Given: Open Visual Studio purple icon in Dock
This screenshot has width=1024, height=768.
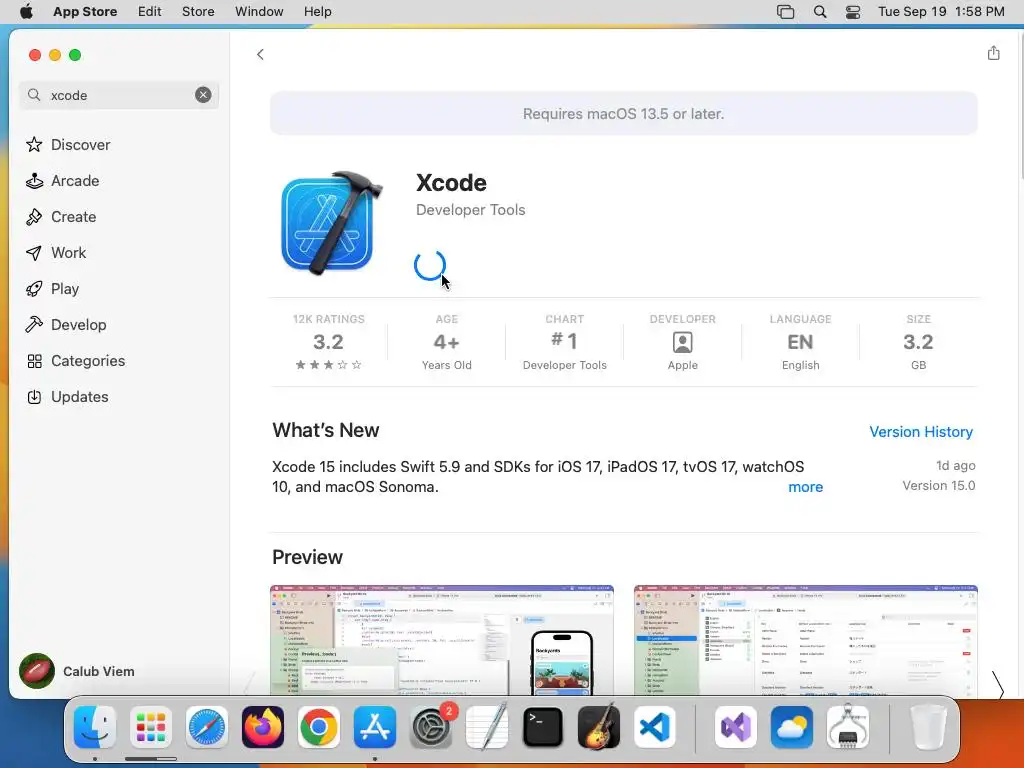Looking at the screenshot, I should tap(736, 727).
